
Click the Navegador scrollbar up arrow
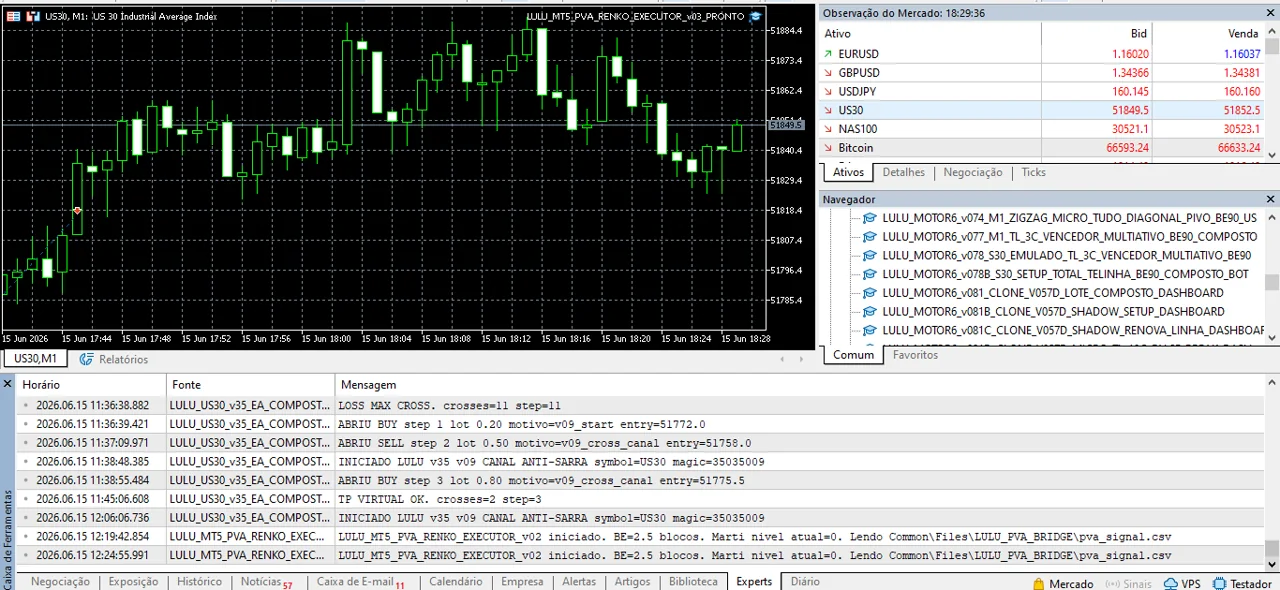(1272, 218)
